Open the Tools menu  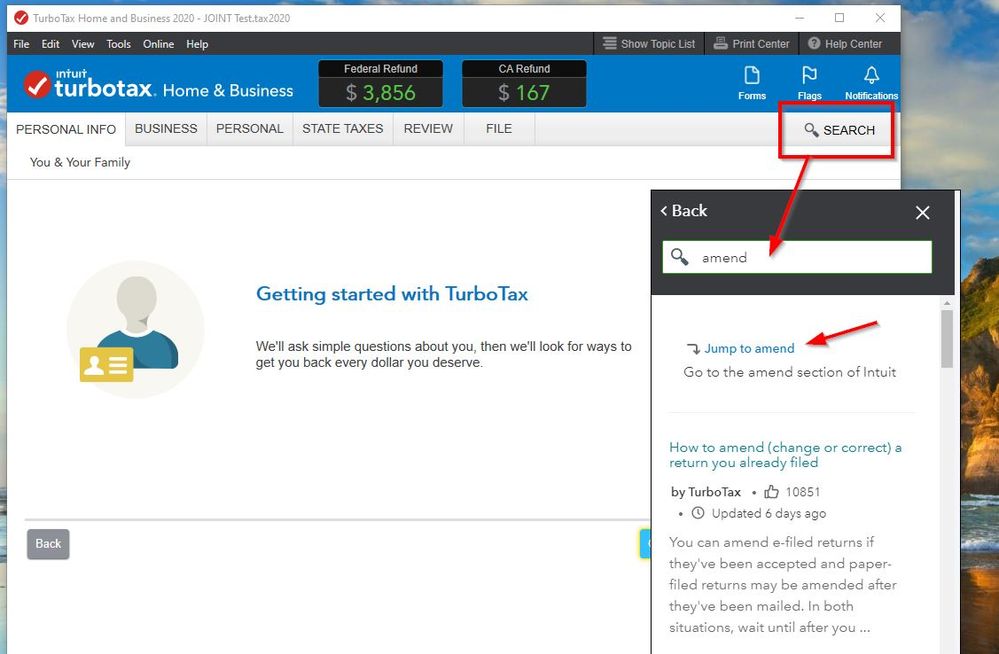(x=119, y=44)
